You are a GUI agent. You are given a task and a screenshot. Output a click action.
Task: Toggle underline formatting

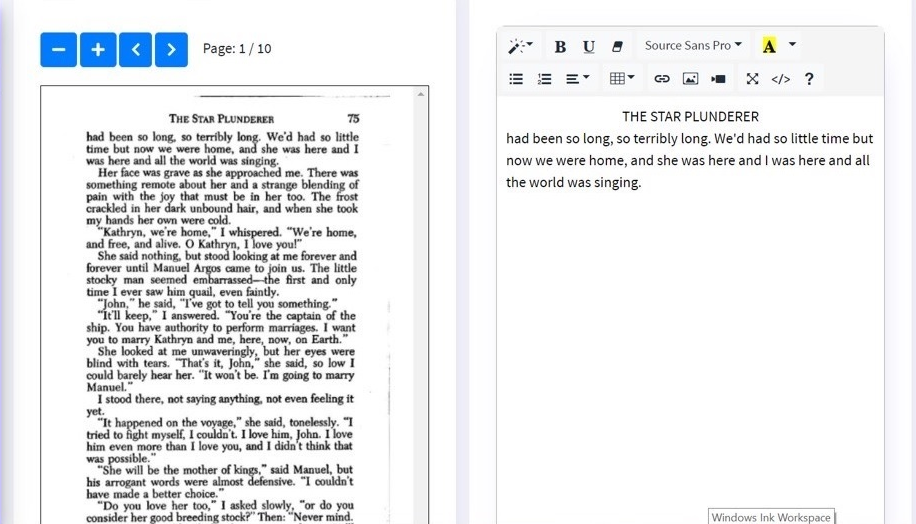pyautogui.click(x=588, y=46)
